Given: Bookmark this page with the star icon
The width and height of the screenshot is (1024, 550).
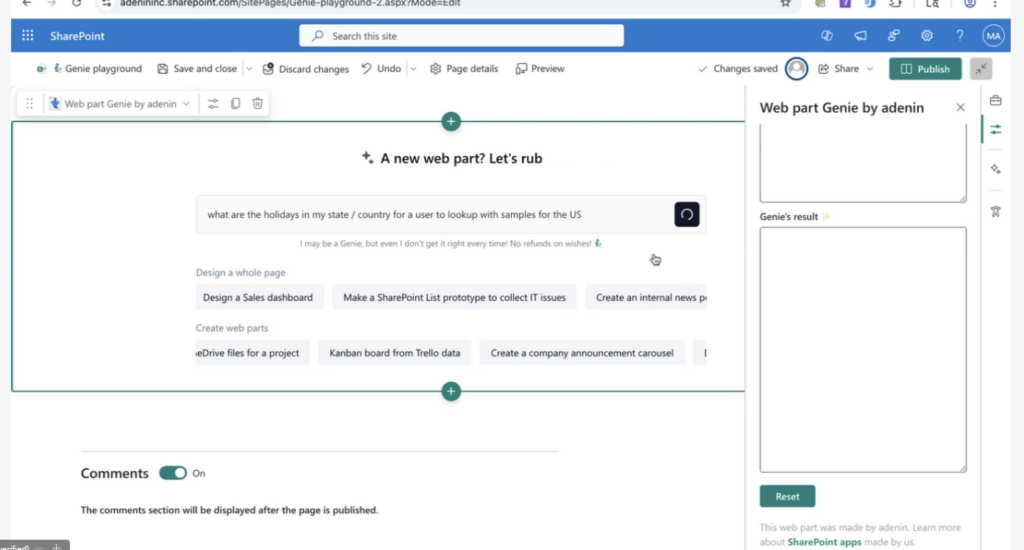Looking at the screenshot, I should (x=786, y=3).
